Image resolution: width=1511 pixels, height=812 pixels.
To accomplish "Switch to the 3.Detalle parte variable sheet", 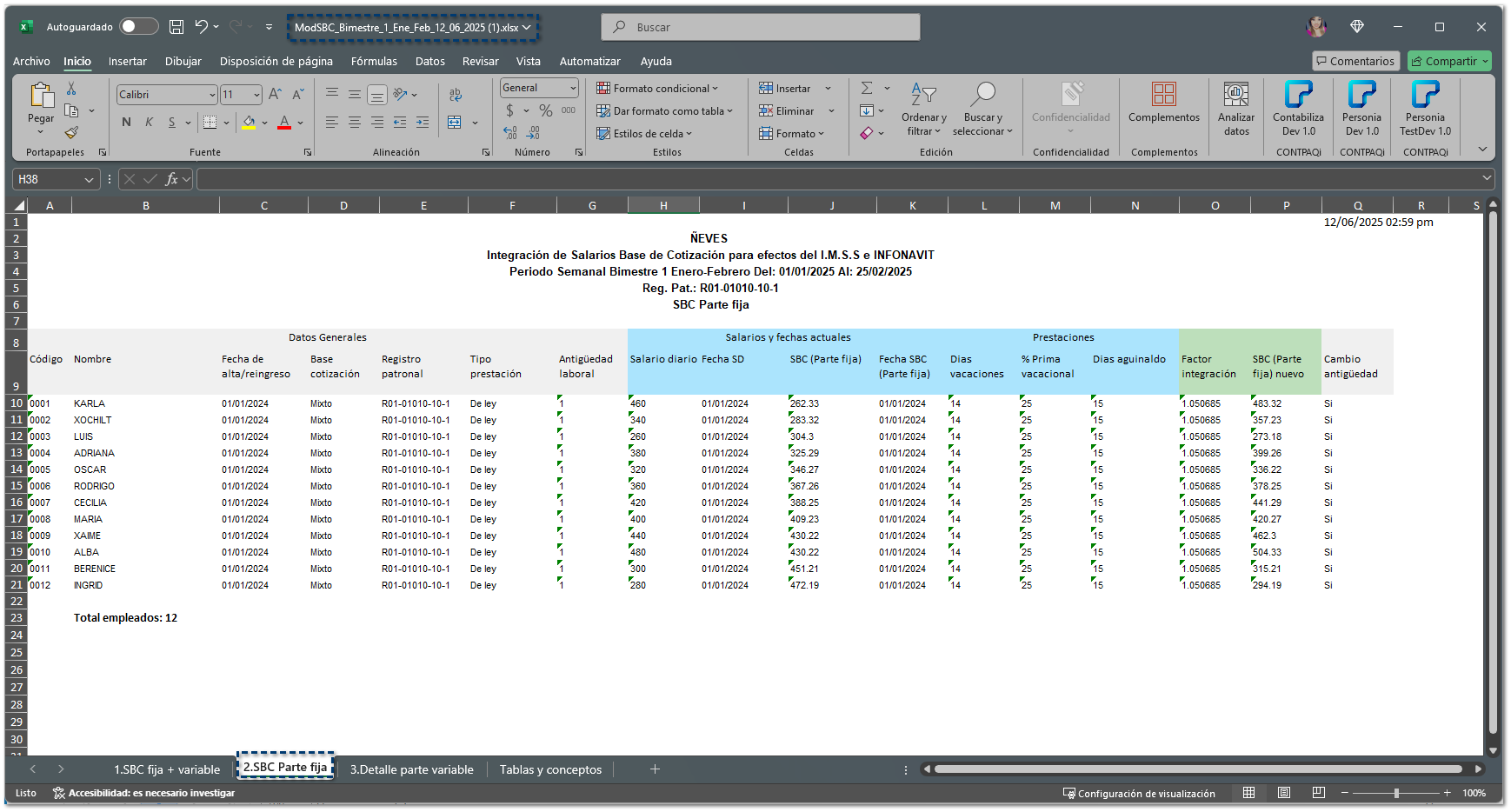I will coord(411,769).
